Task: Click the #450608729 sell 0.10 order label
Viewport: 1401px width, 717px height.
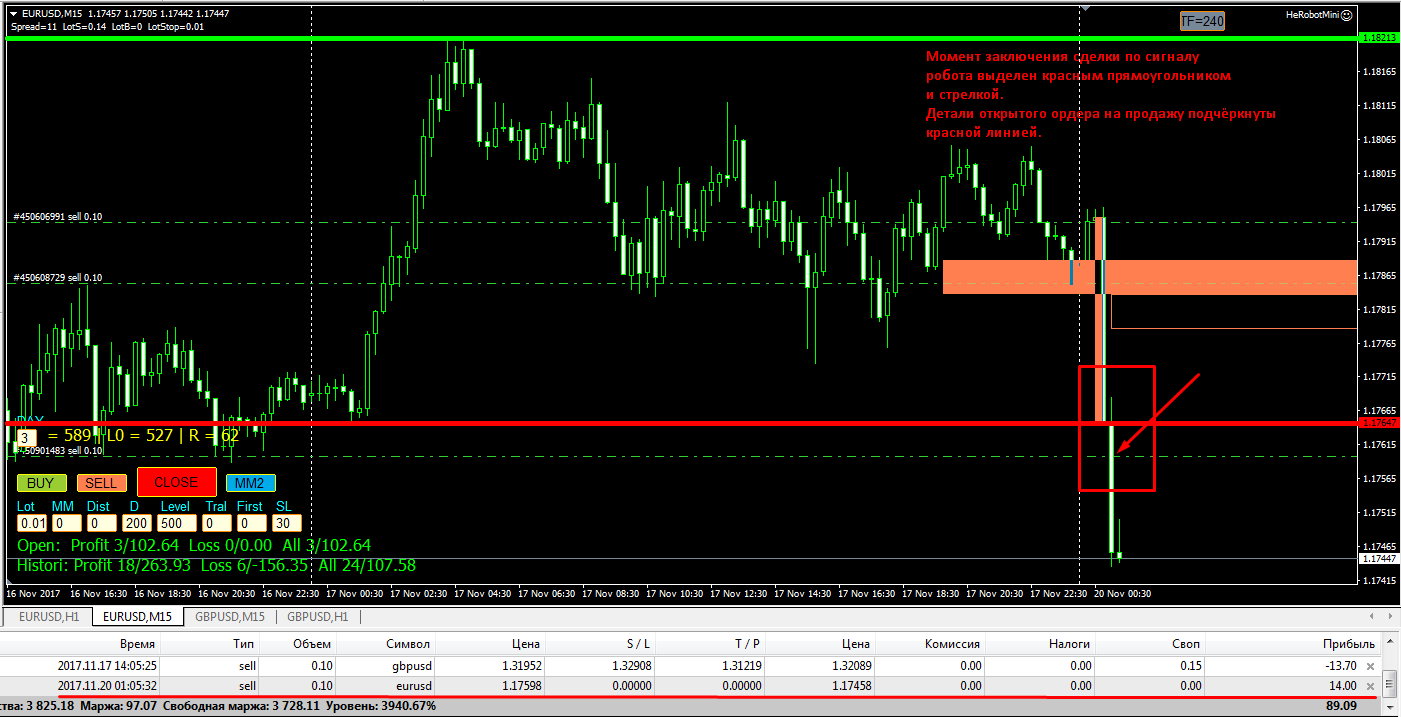Action: [57, 277]
